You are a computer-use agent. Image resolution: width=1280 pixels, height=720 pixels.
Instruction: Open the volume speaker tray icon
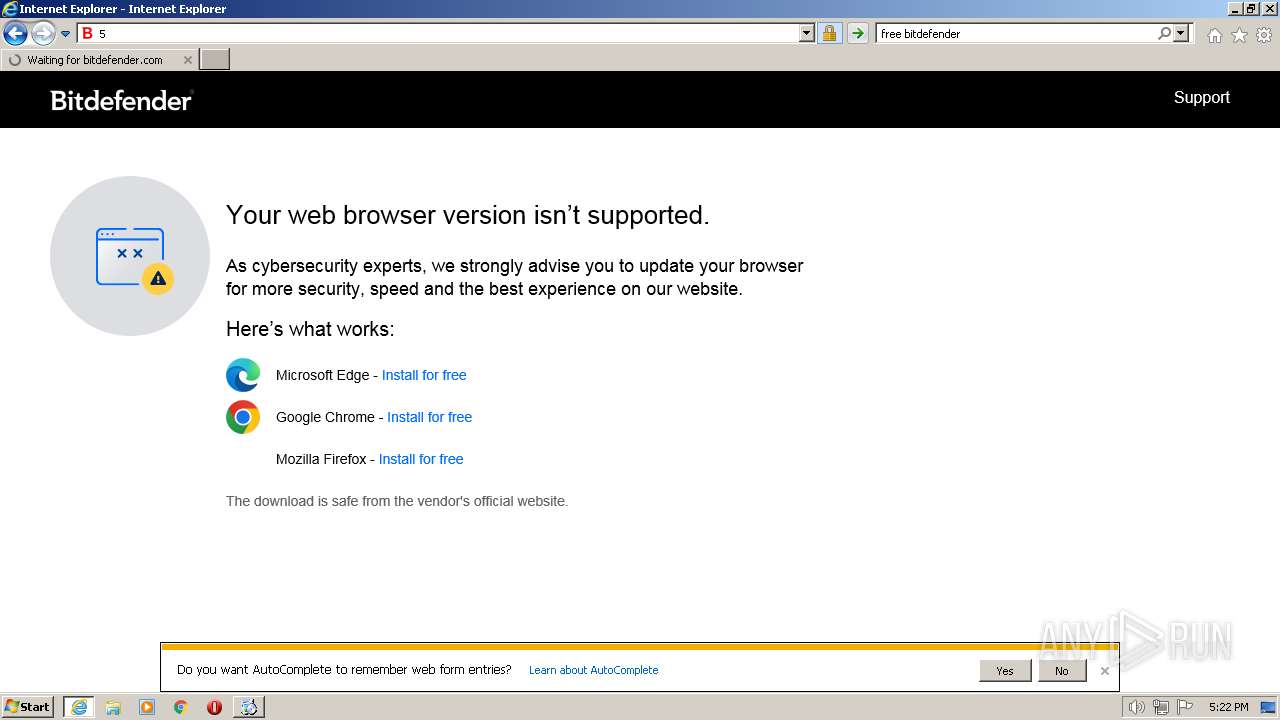(x=1136, y=707)
